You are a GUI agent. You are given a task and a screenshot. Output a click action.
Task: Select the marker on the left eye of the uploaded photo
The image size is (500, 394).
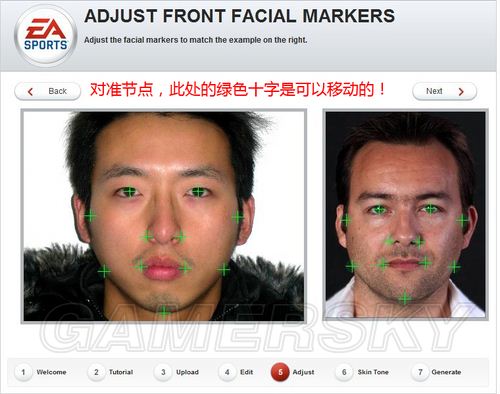129,192
